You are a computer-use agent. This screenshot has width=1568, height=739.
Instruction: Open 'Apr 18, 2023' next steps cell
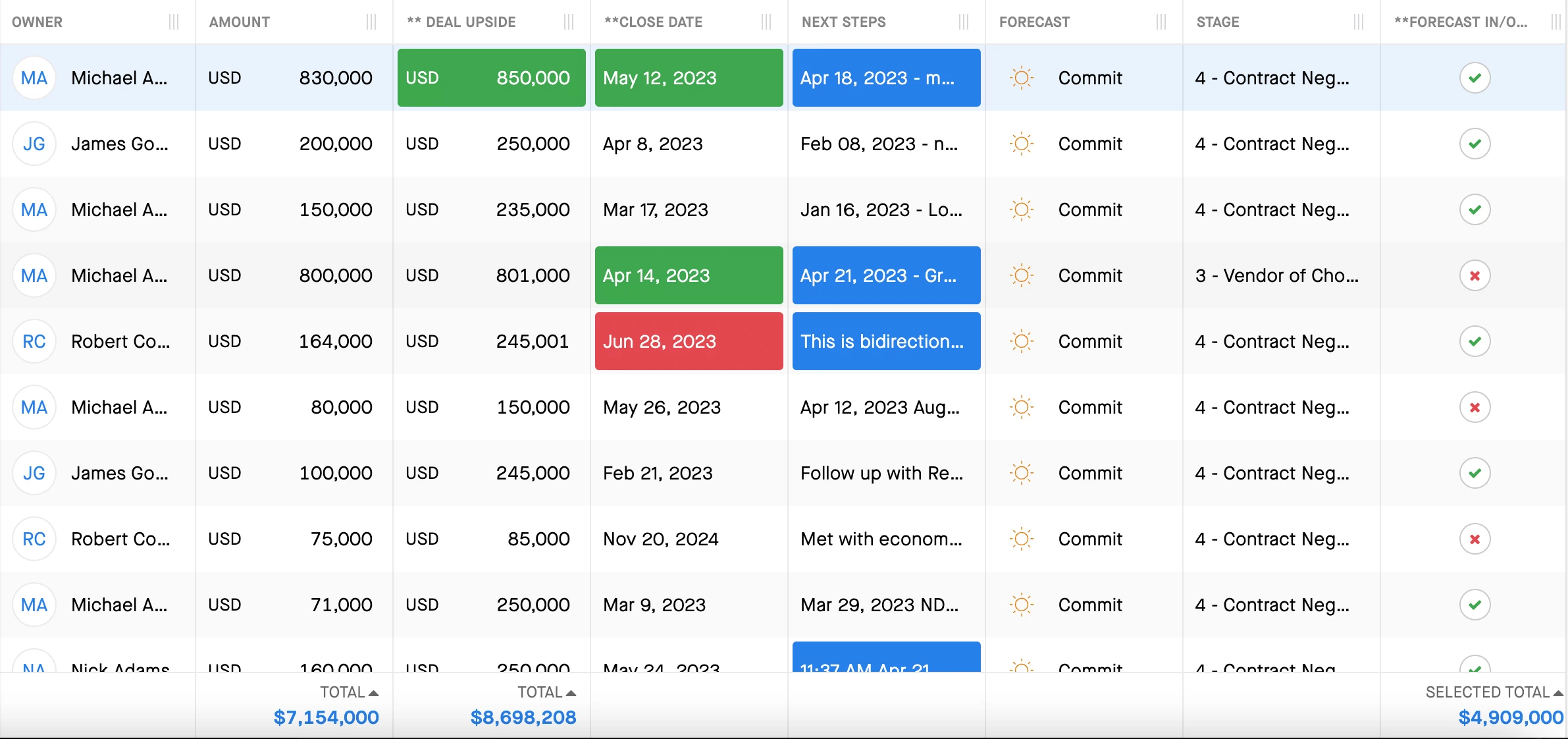click(x=886, y=78)
